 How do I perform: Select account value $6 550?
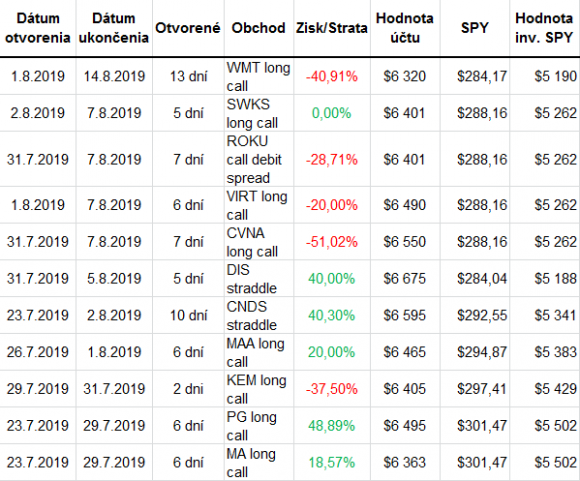(405, 242)
